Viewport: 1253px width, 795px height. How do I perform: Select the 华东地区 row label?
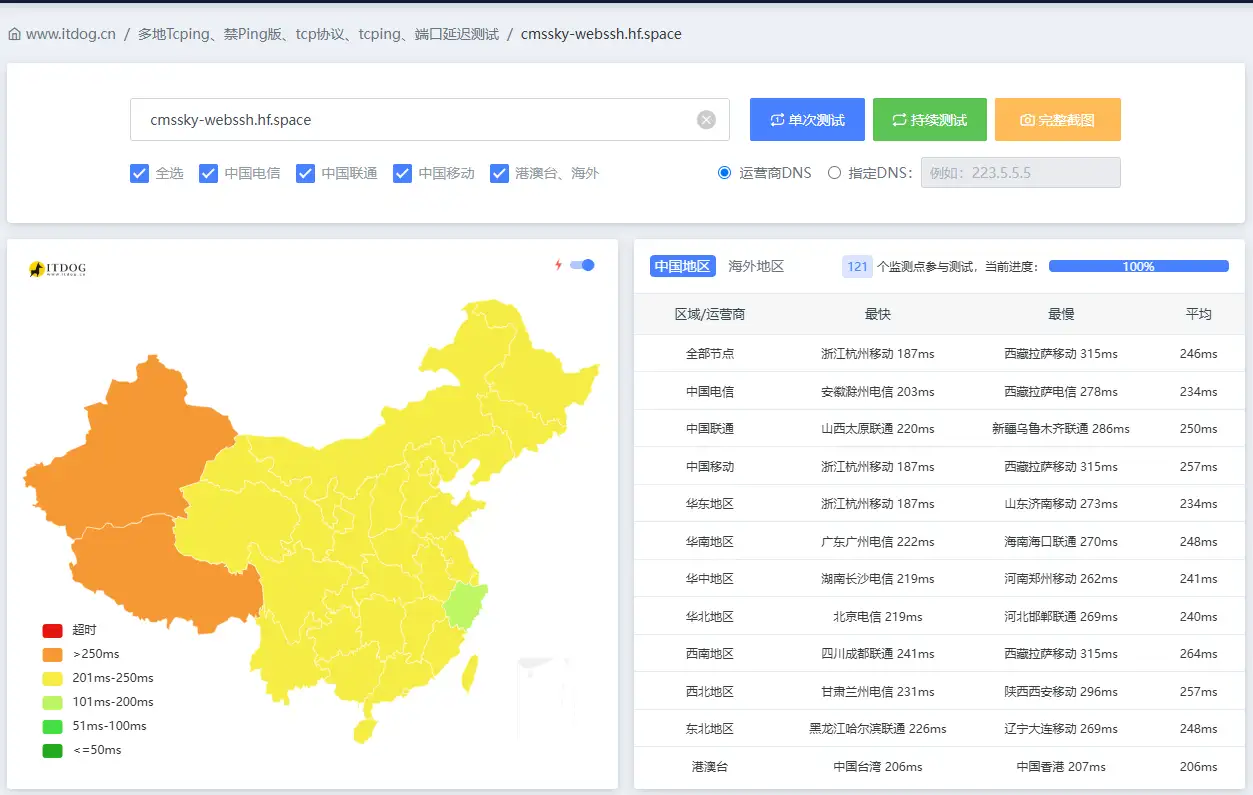(710, 504)
